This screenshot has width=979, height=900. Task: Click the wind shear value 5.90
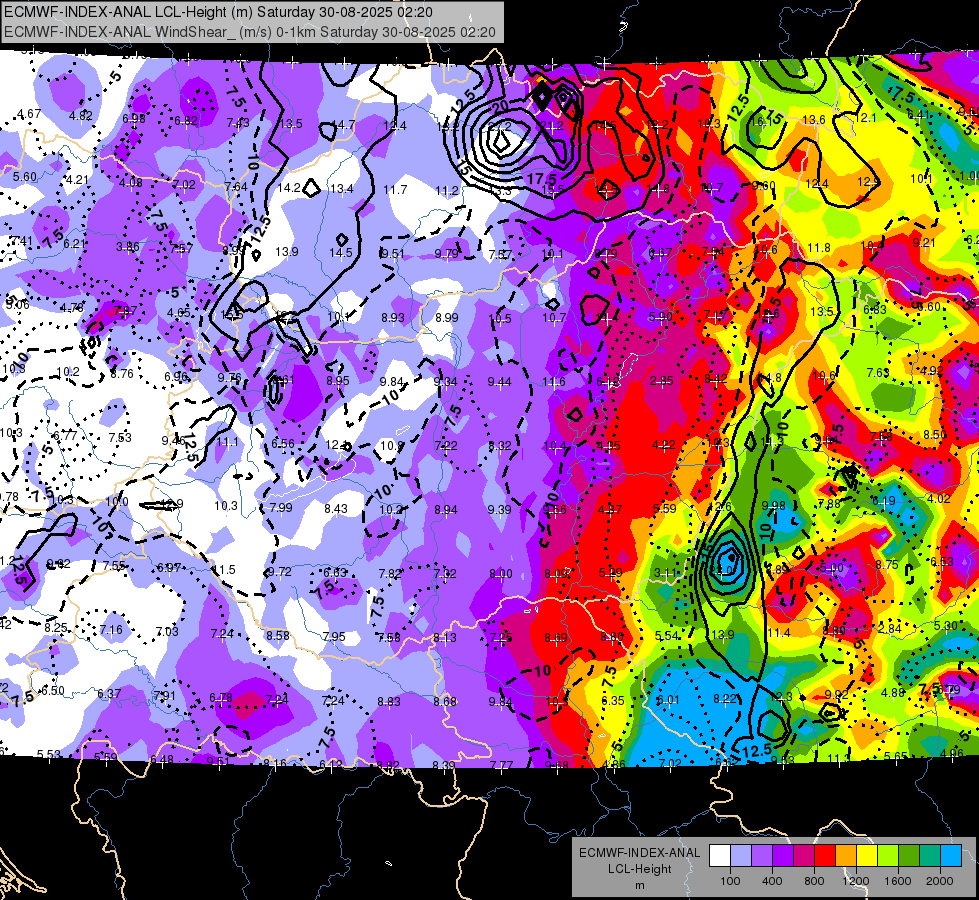point(661,317)
